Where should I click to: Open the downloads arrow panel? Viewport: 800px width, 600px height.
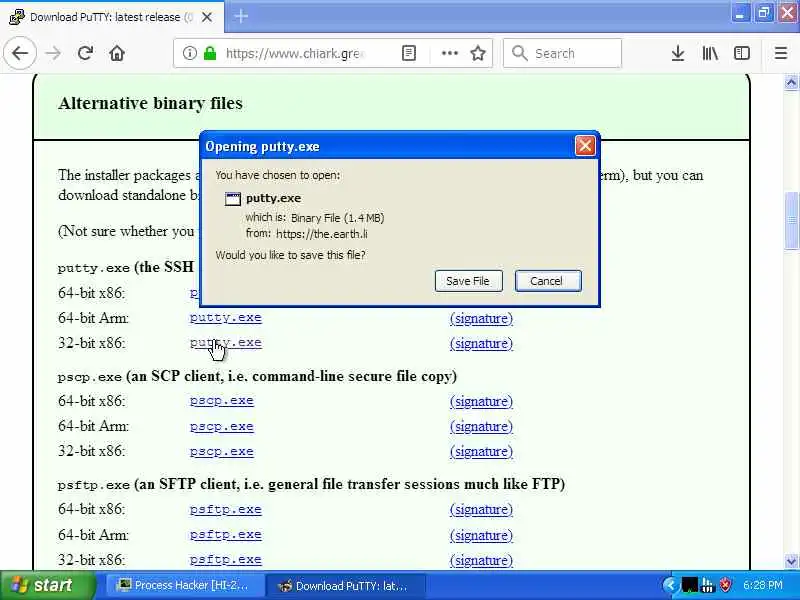tap(678, 53)
